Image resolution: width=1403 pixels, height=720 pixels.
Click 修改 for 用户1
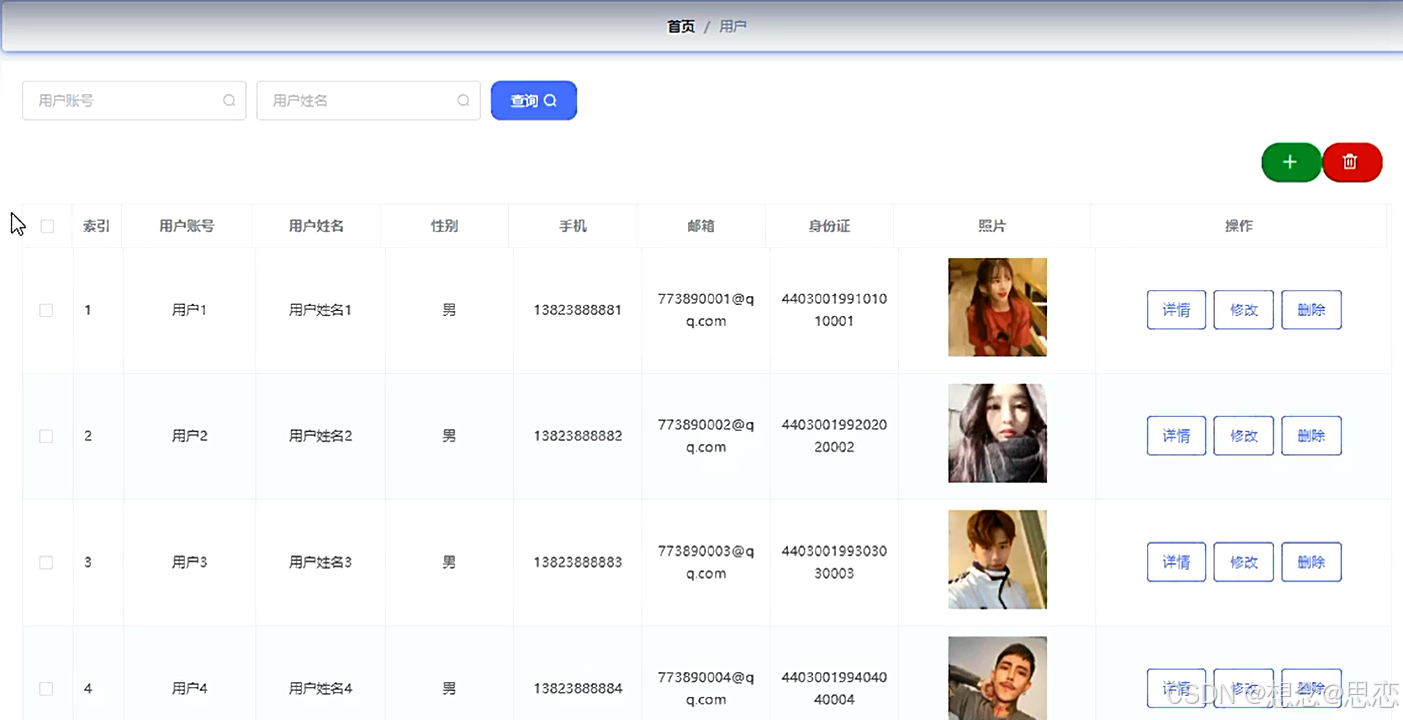tap(1244, 310)
